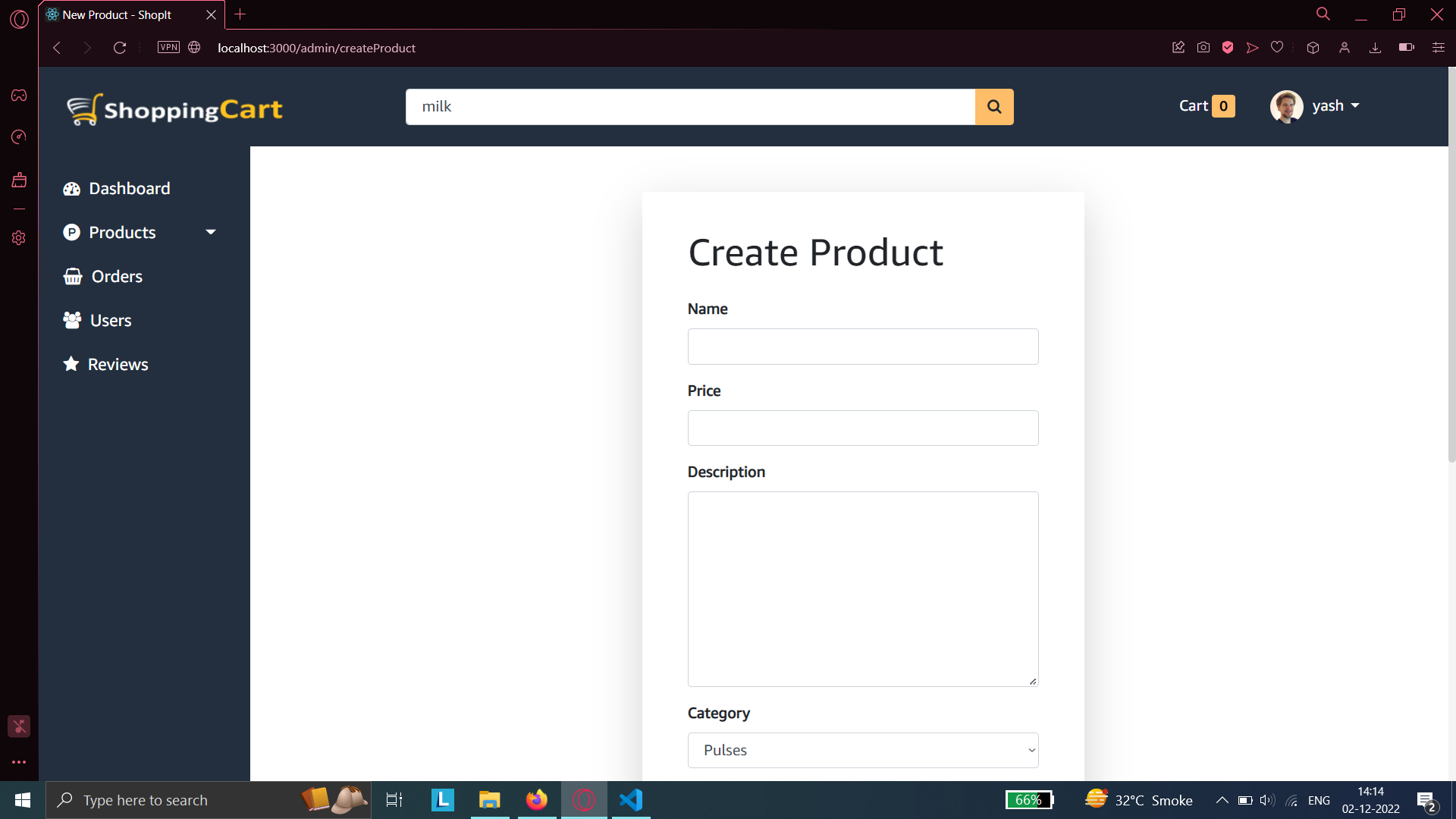Toggle the VPN shield in the toolbar
1456x819 pixels.
pos(1228,47)
